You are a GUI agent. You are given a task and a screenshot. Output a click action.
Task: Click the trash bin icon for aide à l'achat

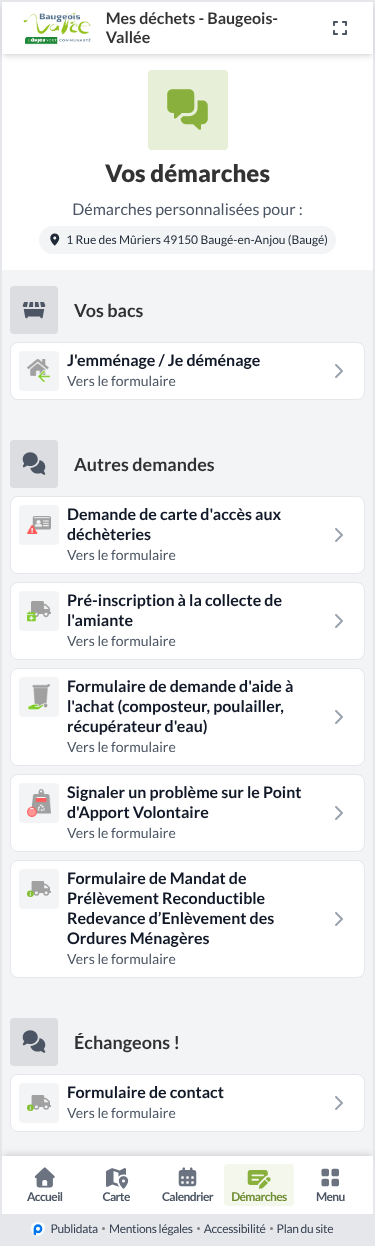pos(39,697)
